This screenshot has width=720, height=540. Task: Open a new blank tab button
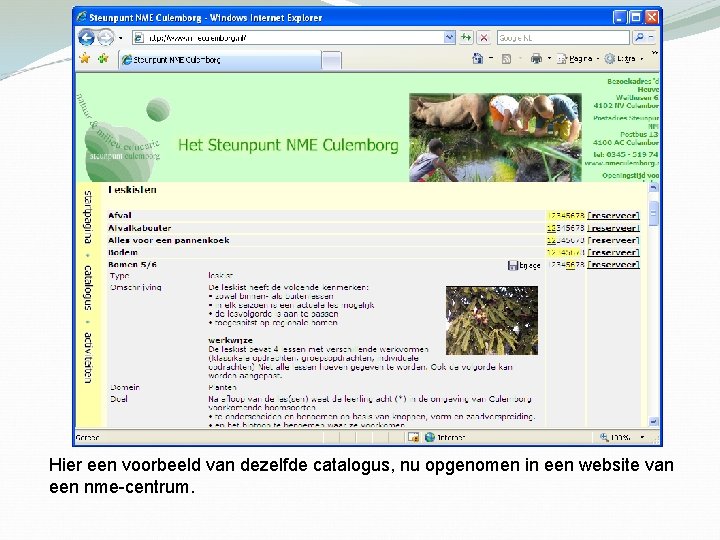pos(331,60)
